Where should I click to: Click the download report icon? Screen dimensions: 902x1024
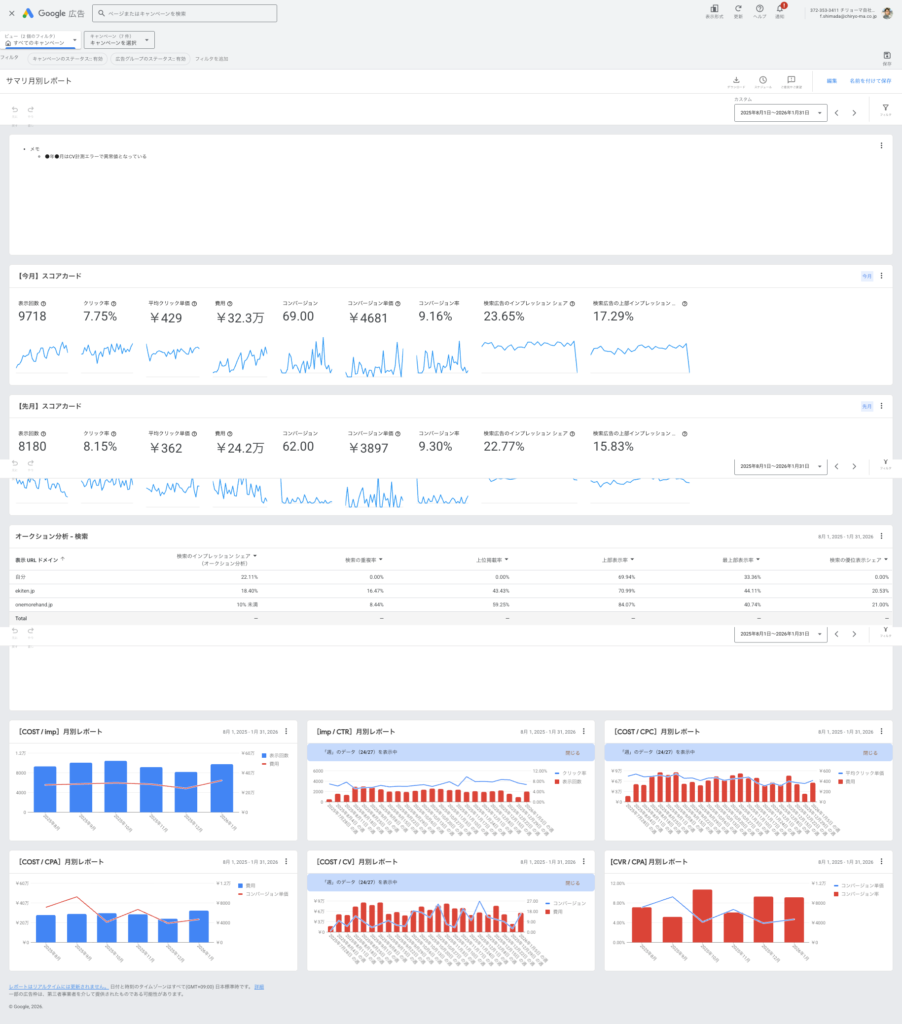coord(736,80)
